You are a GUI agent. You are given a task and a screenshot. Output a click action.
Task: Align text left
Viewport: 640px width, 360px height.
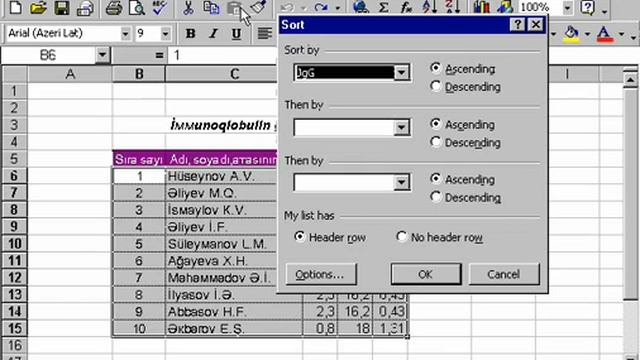pos(264,33)
